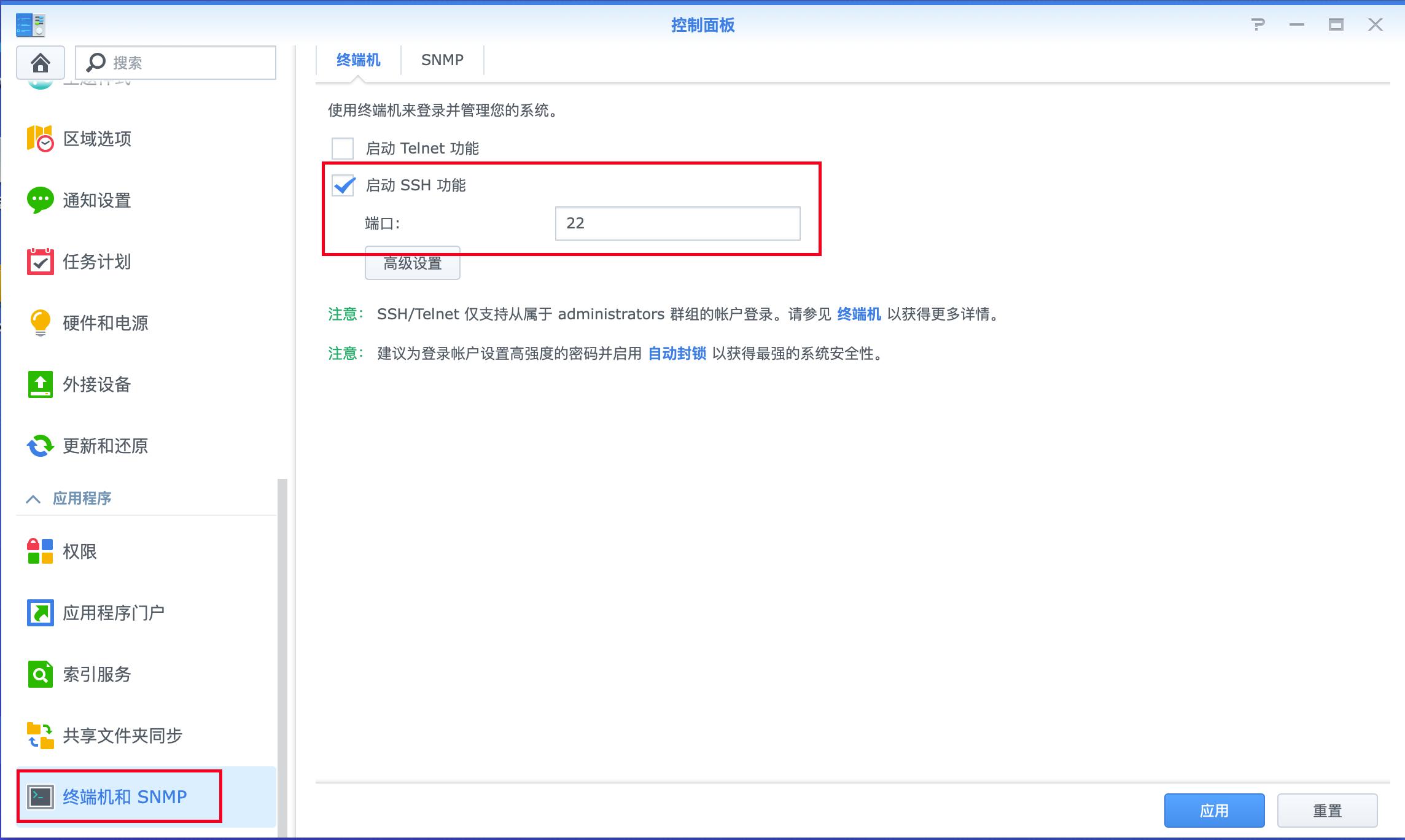The width and height of the screenshot is (1405, 840).
Task: Open 硬件和电源 (Hardware & Power) settings
Action: pyautogui.click(x=105, y=324)
